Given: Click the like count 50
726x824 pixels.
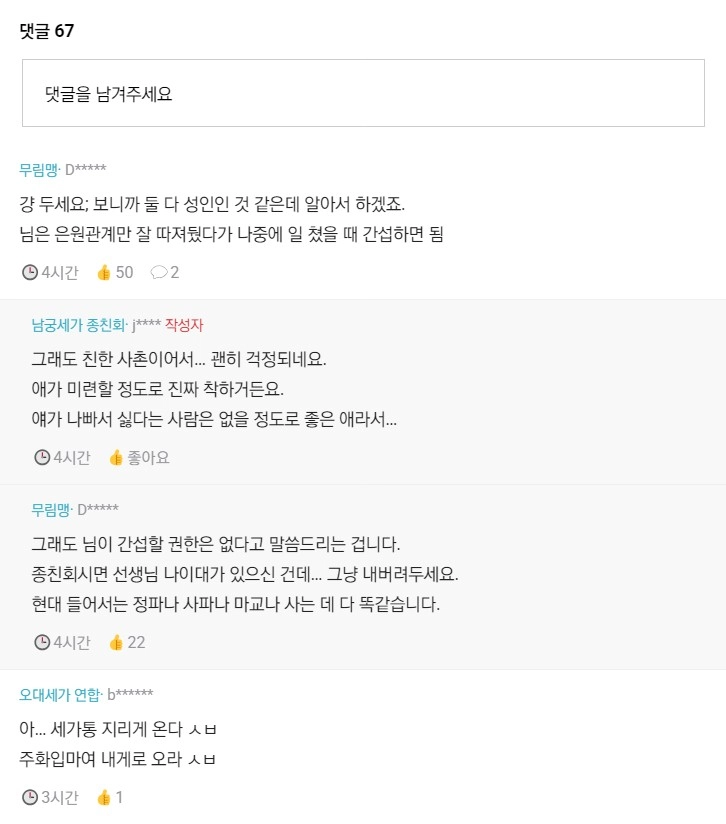Looking at the screenshot, I should coord(124,272).
